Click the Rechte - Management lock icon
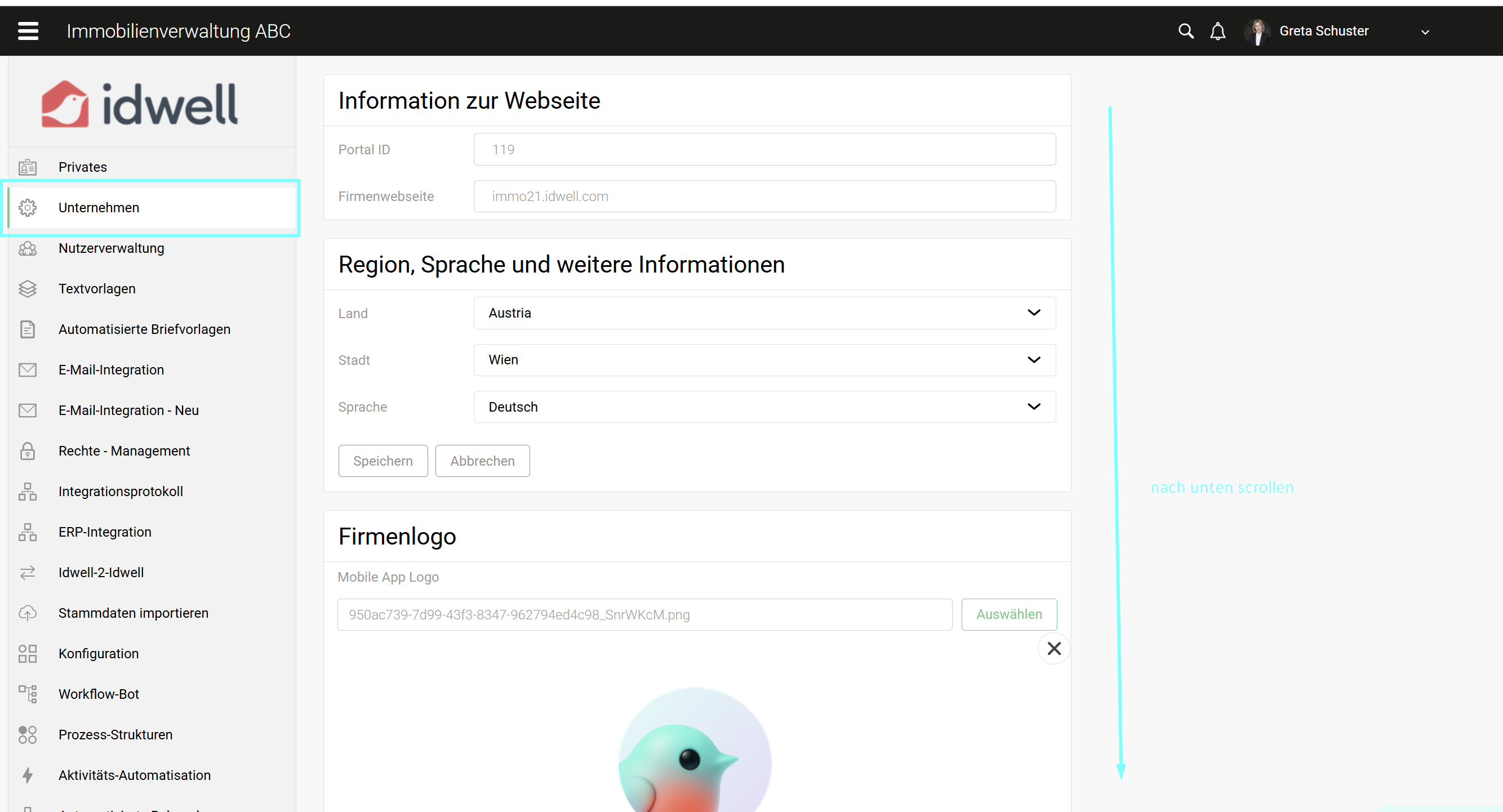Image resolution: width=1503 pixels, height=812 pixels. [28, 451]
